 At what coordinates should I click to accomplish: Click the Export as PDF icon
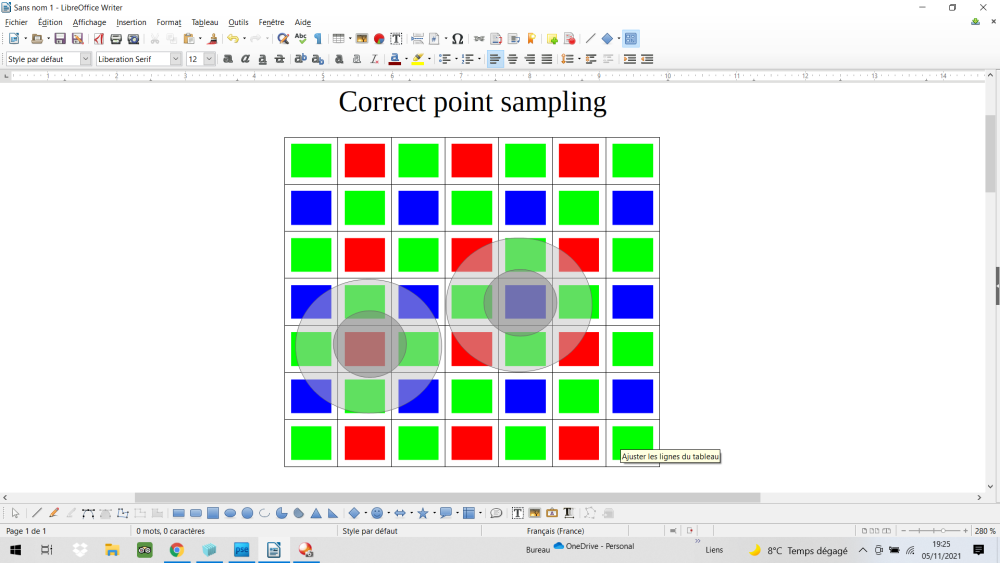(x=99, y=39)
